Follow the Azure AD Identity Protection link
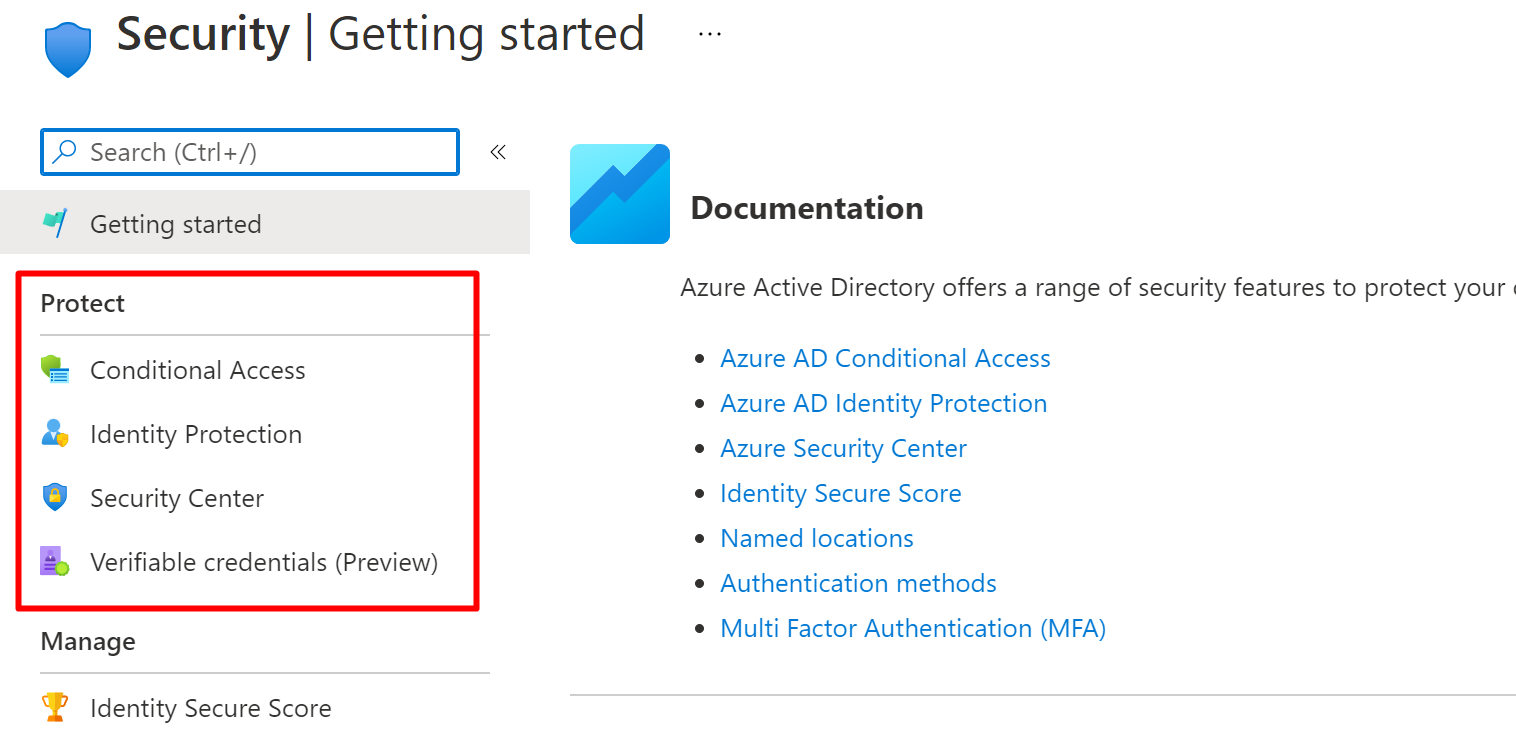Image resolution: width=1516 pixels, height=749 pixels. [x=883, y=403]
